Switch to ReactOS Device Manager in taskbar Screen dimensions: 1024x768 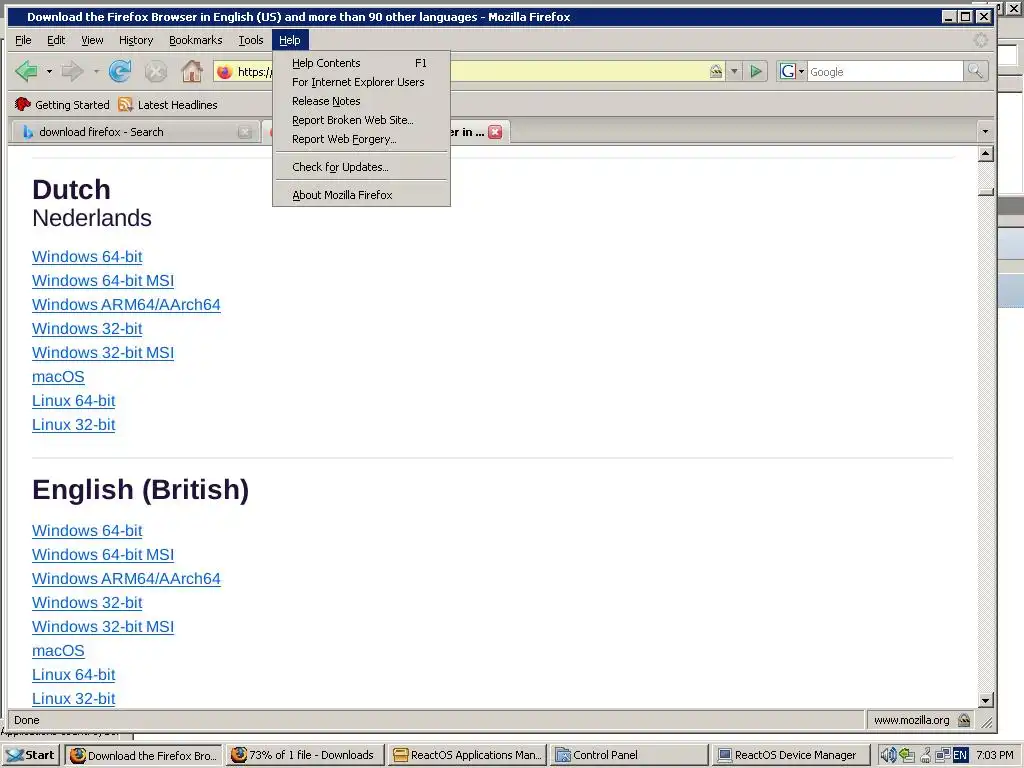coord(792,755)
